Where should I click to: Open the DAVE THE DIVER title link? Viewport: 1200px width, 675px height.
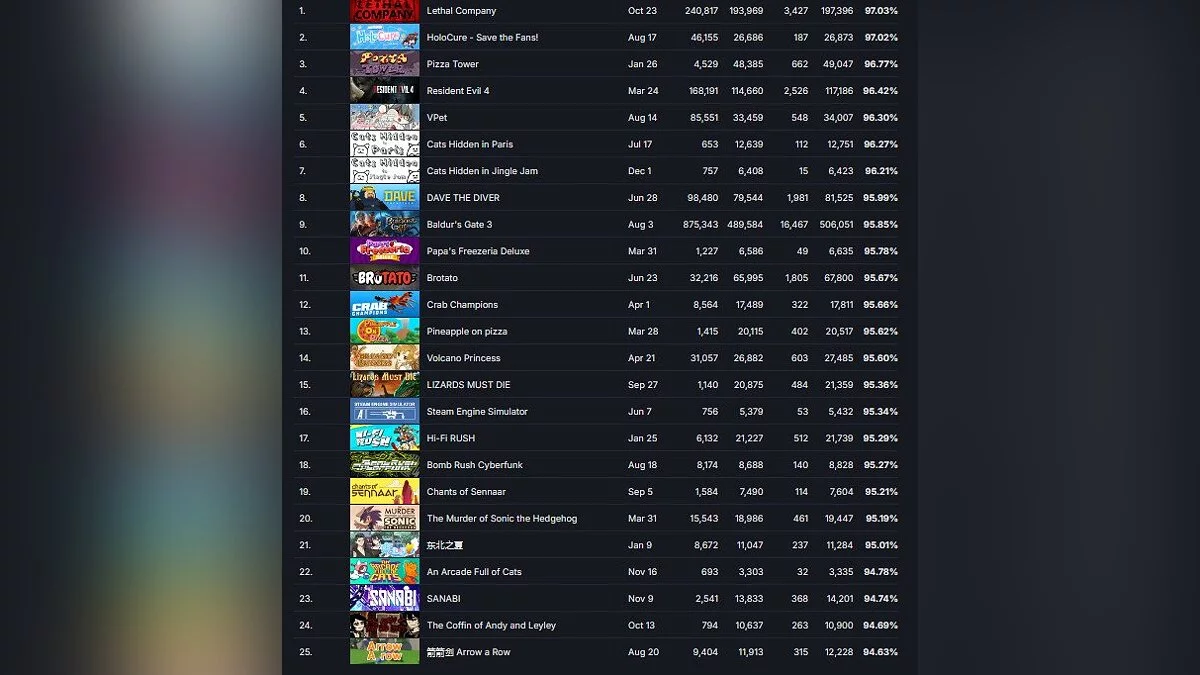point(463,197)
